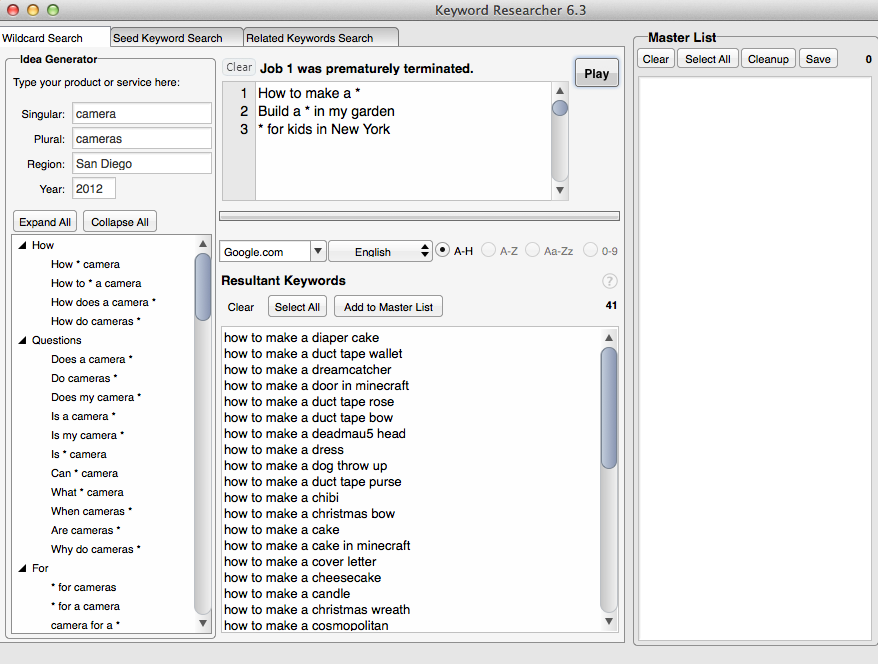Viewport: 878px width, 664px height.
Task: Select 'How to * a camera' item
Action: (96, 283)
